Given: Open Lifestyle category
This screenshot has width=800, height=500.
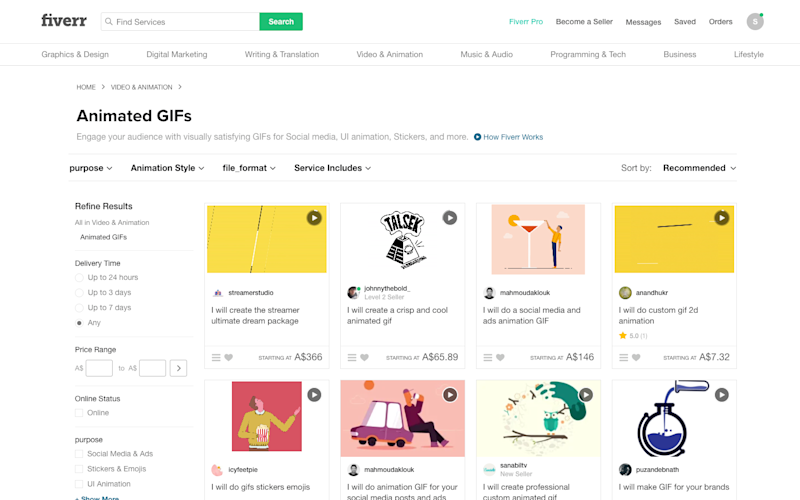Looking at the screenshot, I should pyautogui.click(x=748, y=54).
